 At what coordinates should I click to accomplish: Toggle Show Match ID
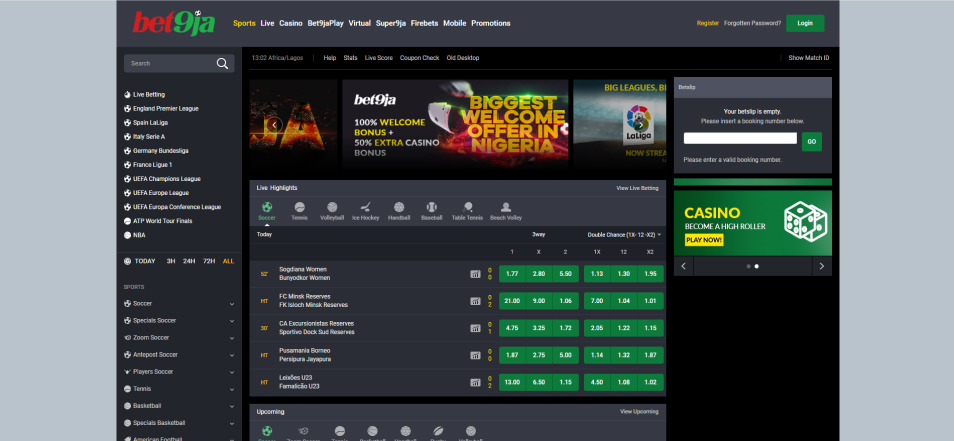(x=809, y=58)
